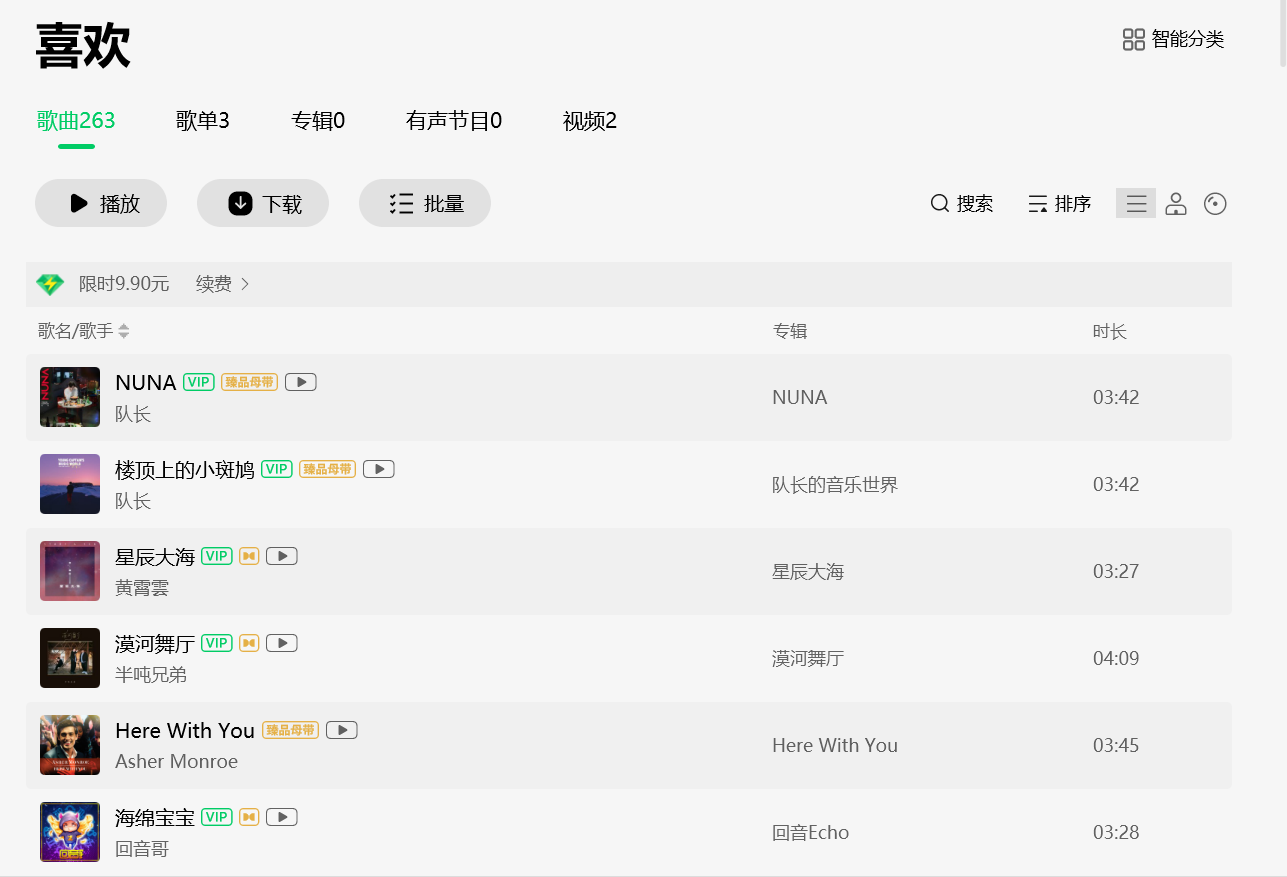Click the Here With You cover thumbnail

(x=70, y=745)
